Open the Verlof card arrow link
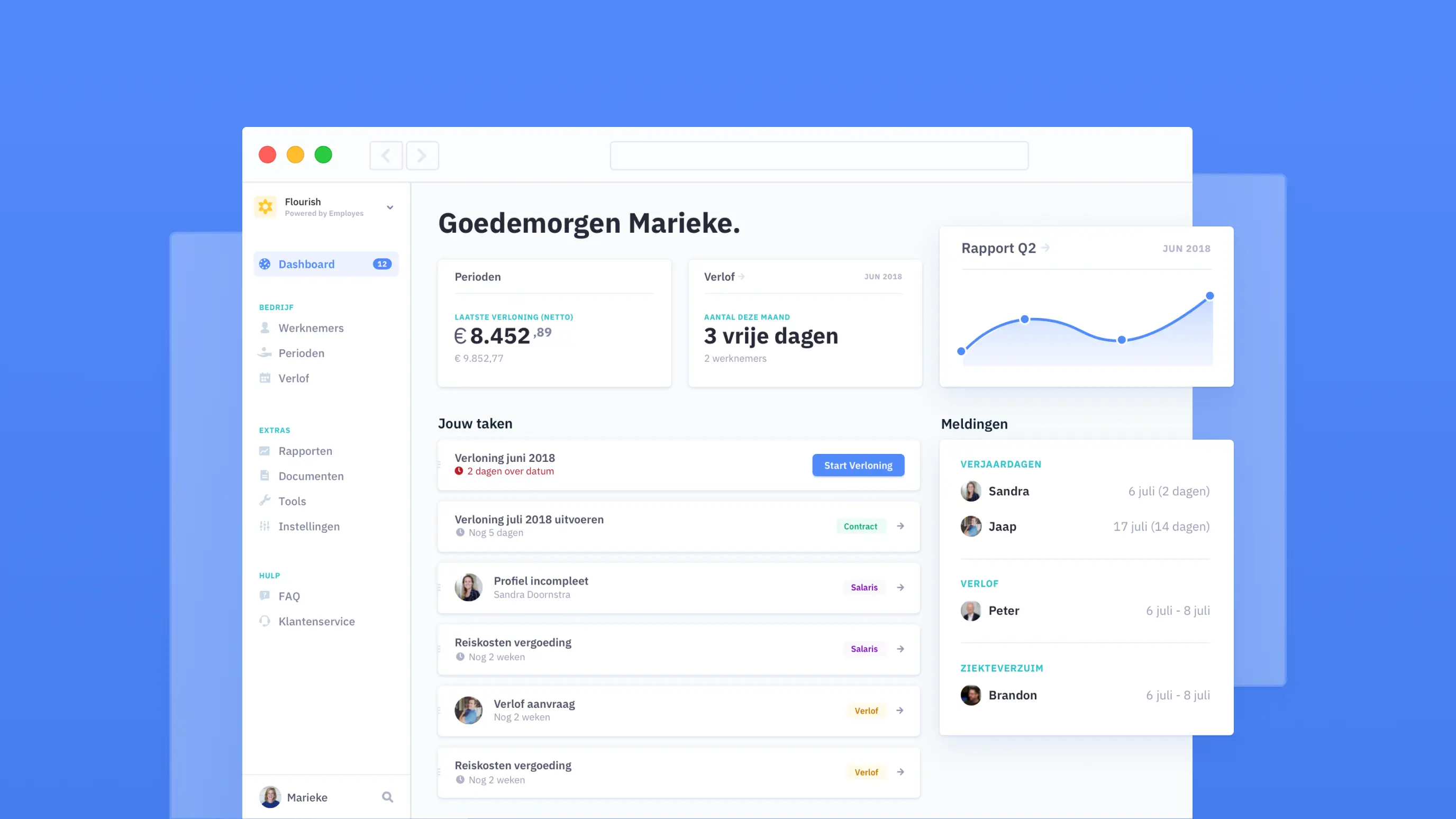Screen dimensions: 1456x819 [742, 276]
